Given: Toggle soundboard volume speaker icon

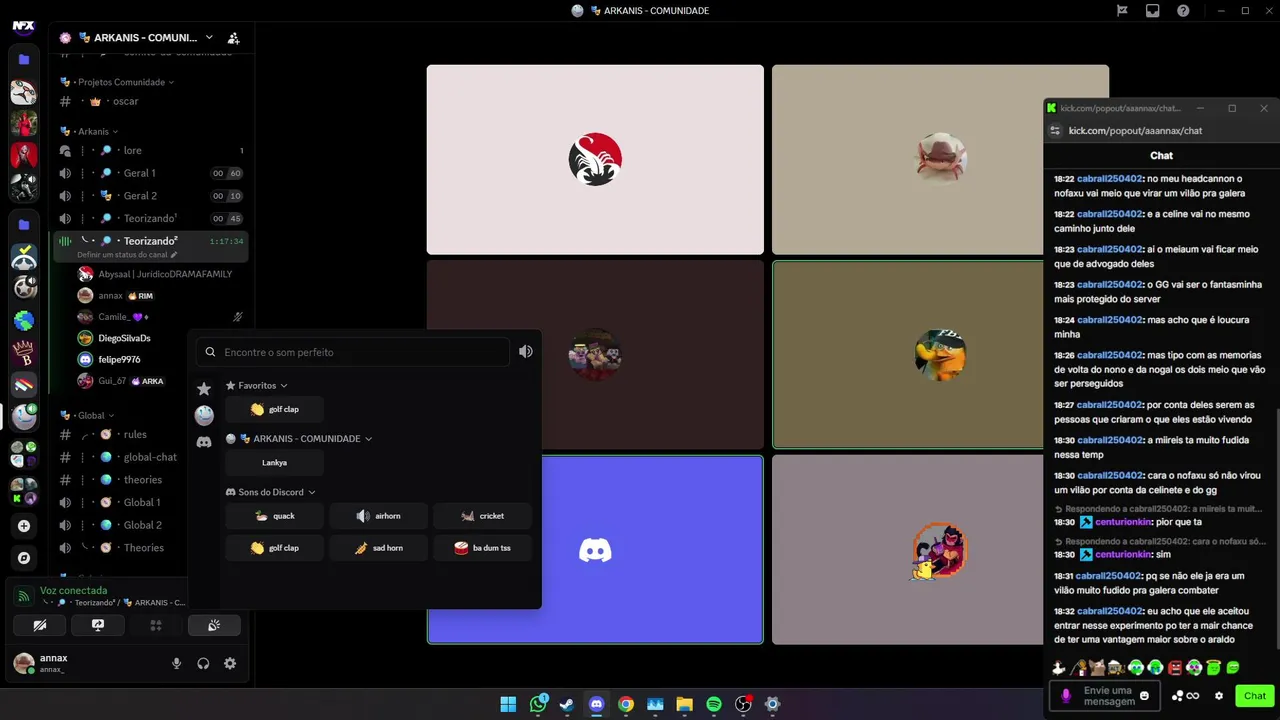Looking at the screenshot, I should (526, 352).
